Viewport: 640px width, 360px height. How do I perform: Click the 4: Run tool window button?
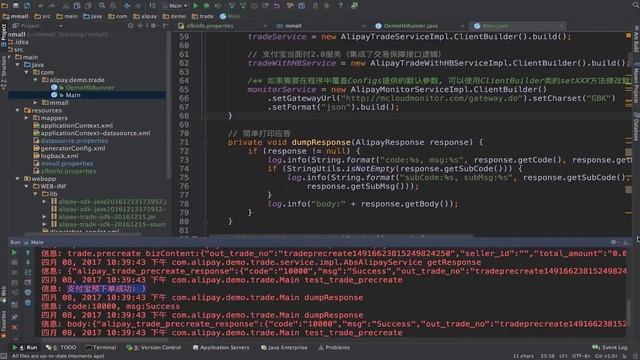click(x=25, y=347)
